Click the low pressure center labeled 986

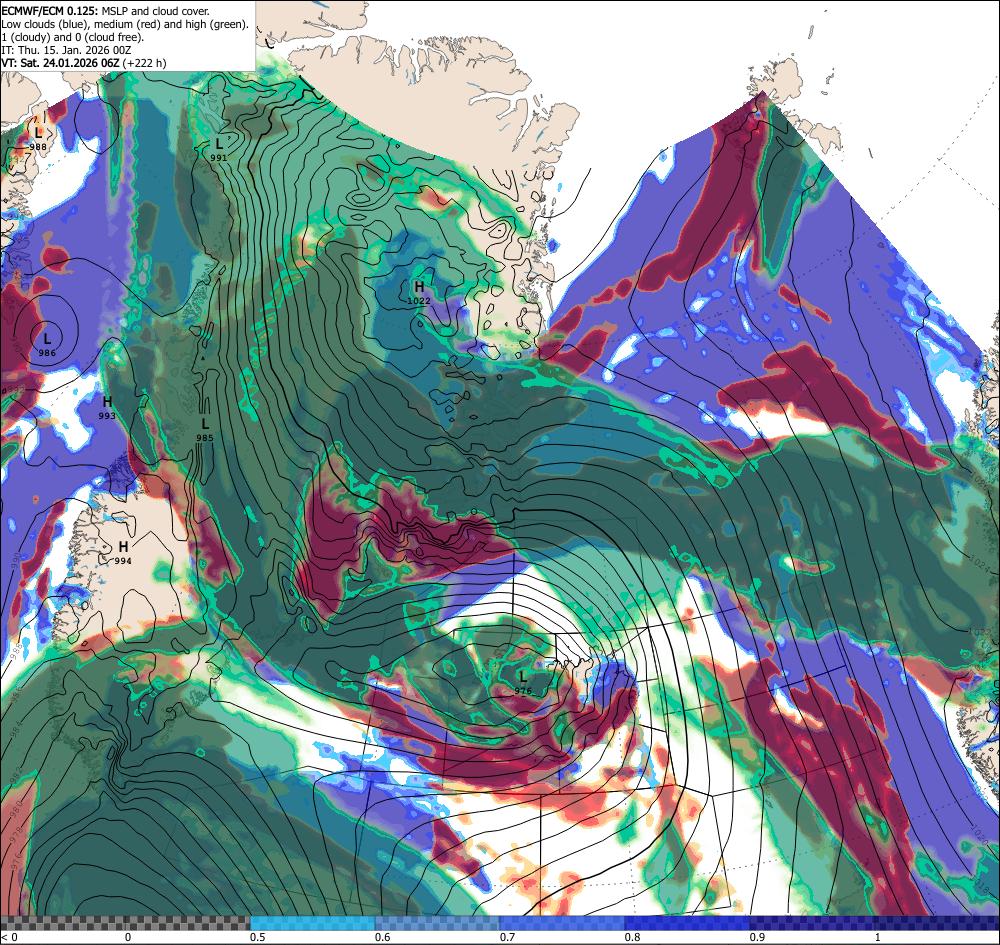pos(47,343)
